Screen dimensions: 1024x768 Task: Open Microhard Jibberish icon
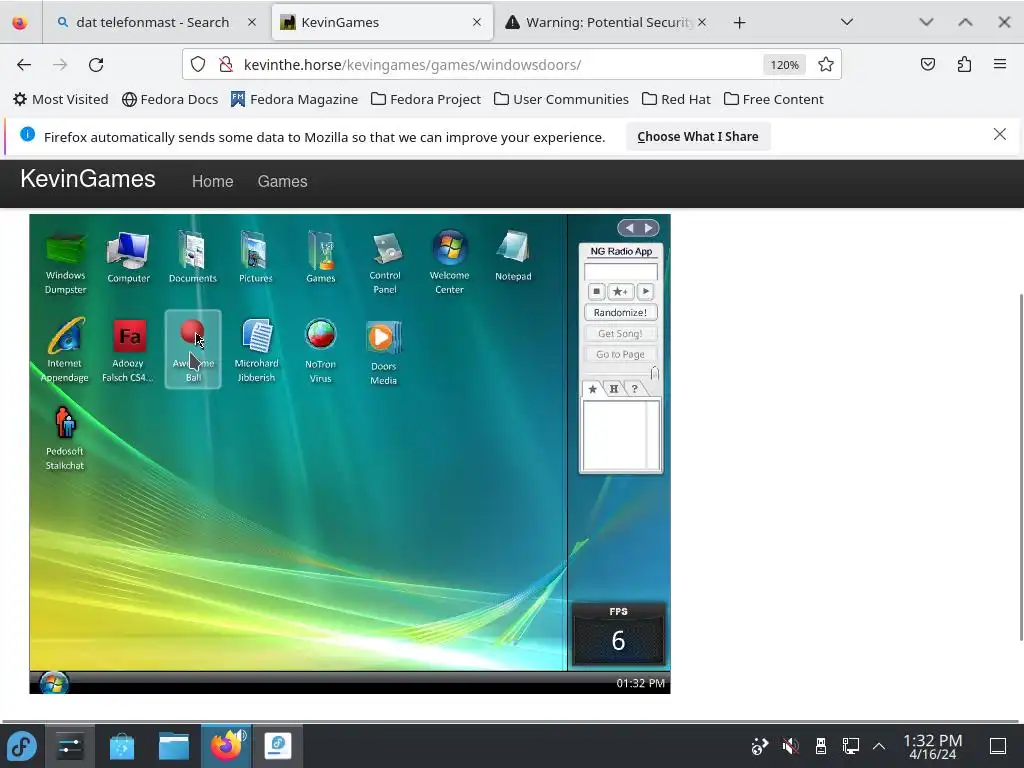257,350
